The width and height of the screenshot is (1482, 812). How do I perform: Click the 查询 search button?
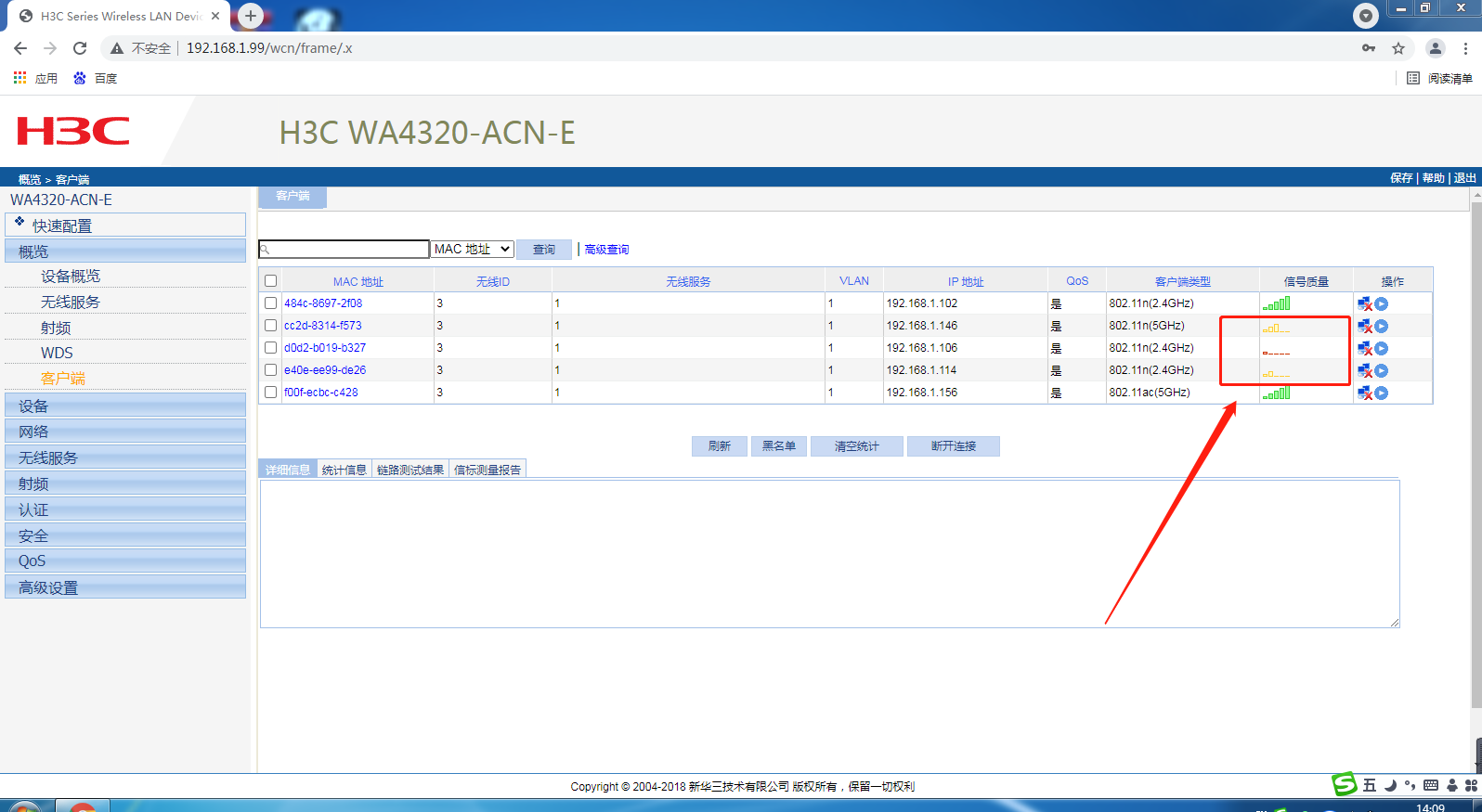(x=544, y=249)
